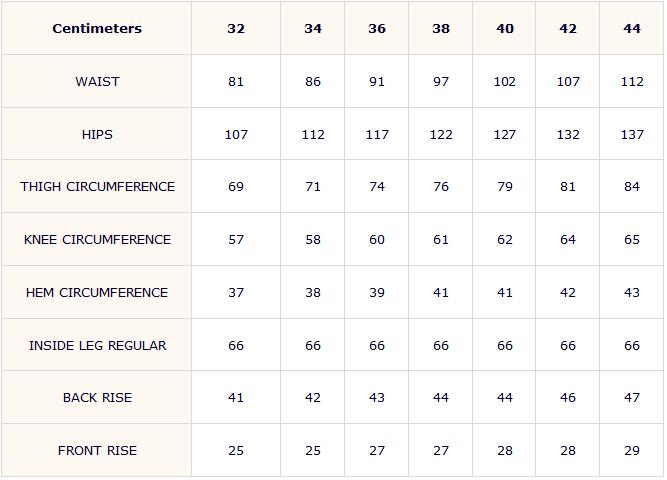Select front rise value 29 for size 44
Screen dimensions: 667x480
point(632,451)
